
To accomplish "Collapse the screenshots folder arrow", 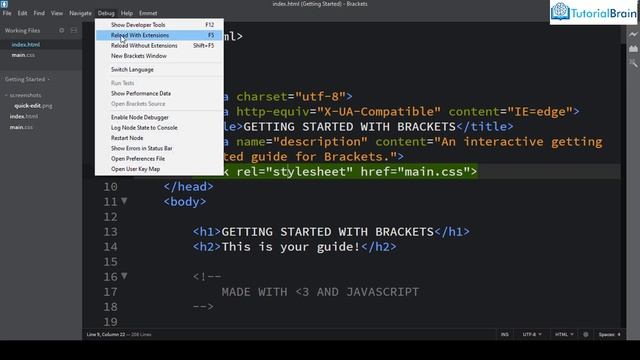I will [x=6, y=95].
